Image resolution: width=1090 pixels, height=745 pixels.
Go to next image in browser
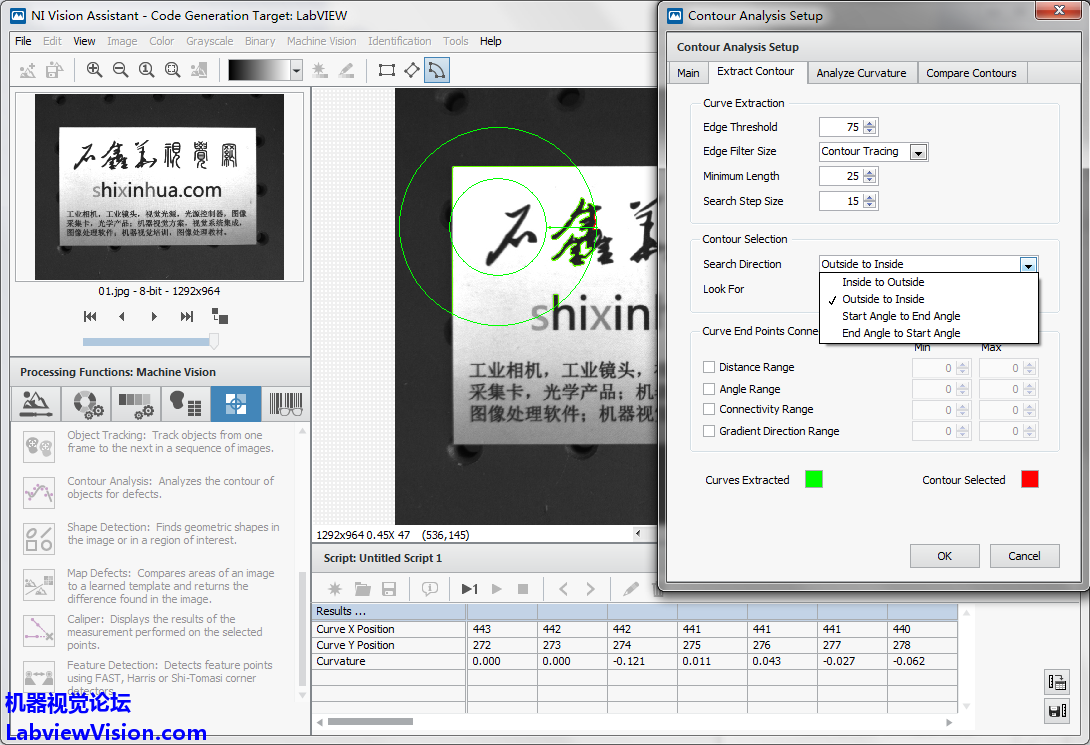pyautogui.click(x=154, y=316)
